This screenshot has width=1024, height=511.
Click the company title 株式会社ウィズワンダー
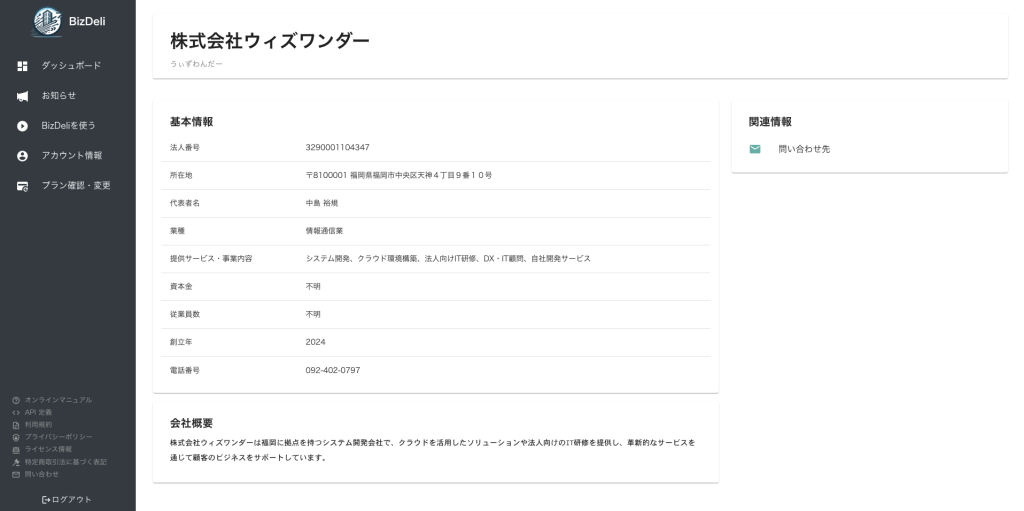click(x=270, y=41)
